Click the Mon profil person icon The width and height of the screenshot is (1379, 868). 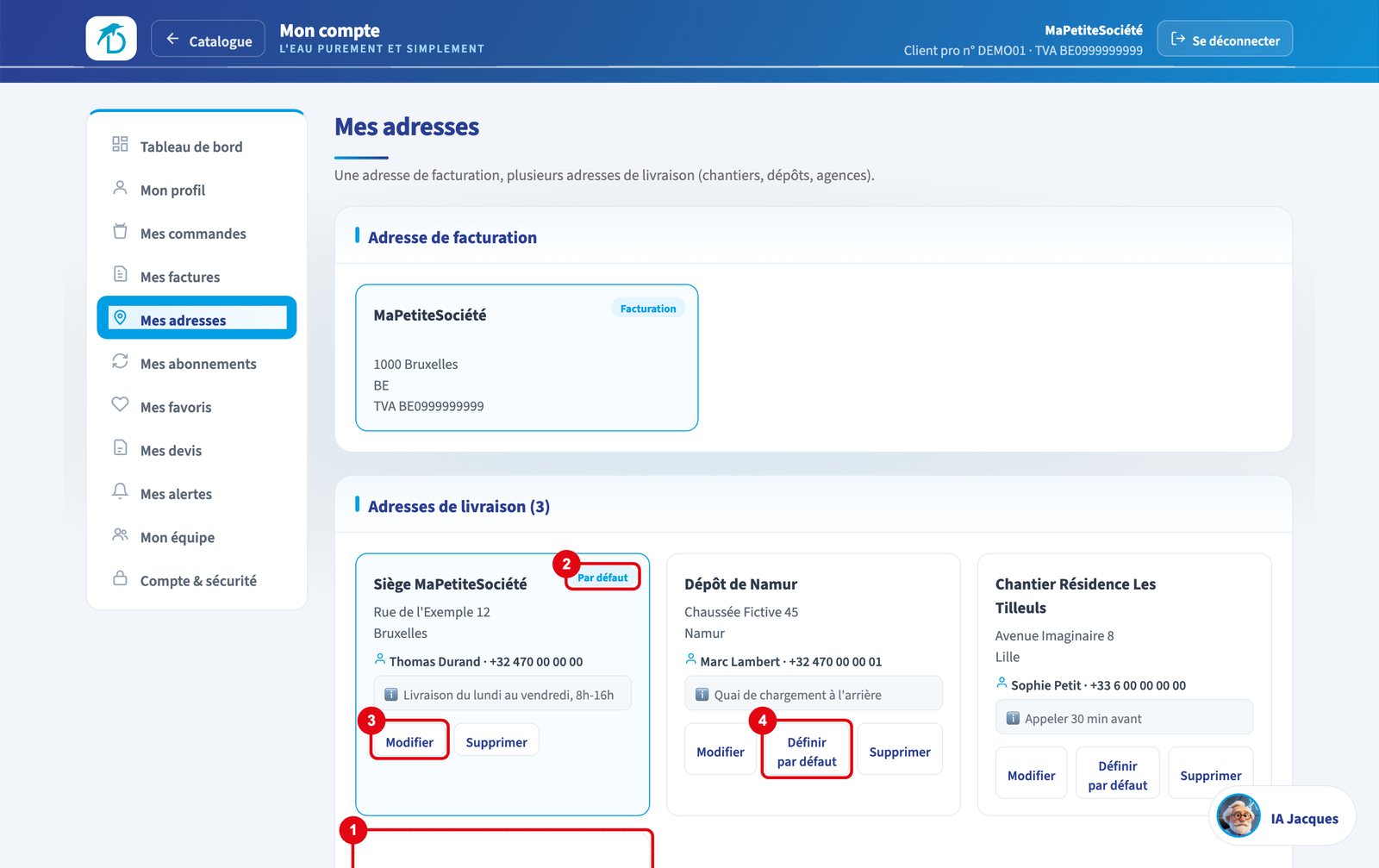tap(120, 187)
